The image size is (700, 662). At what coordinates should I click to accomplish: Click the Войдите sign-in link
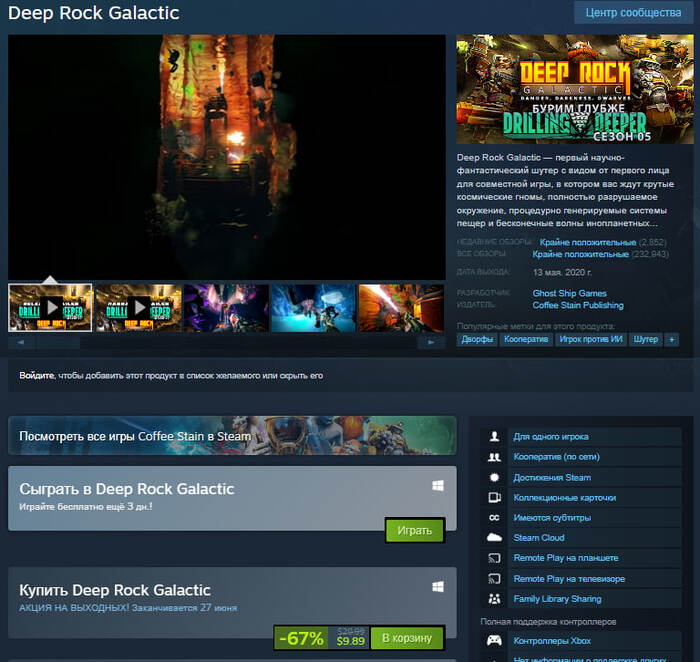[37, 375]
